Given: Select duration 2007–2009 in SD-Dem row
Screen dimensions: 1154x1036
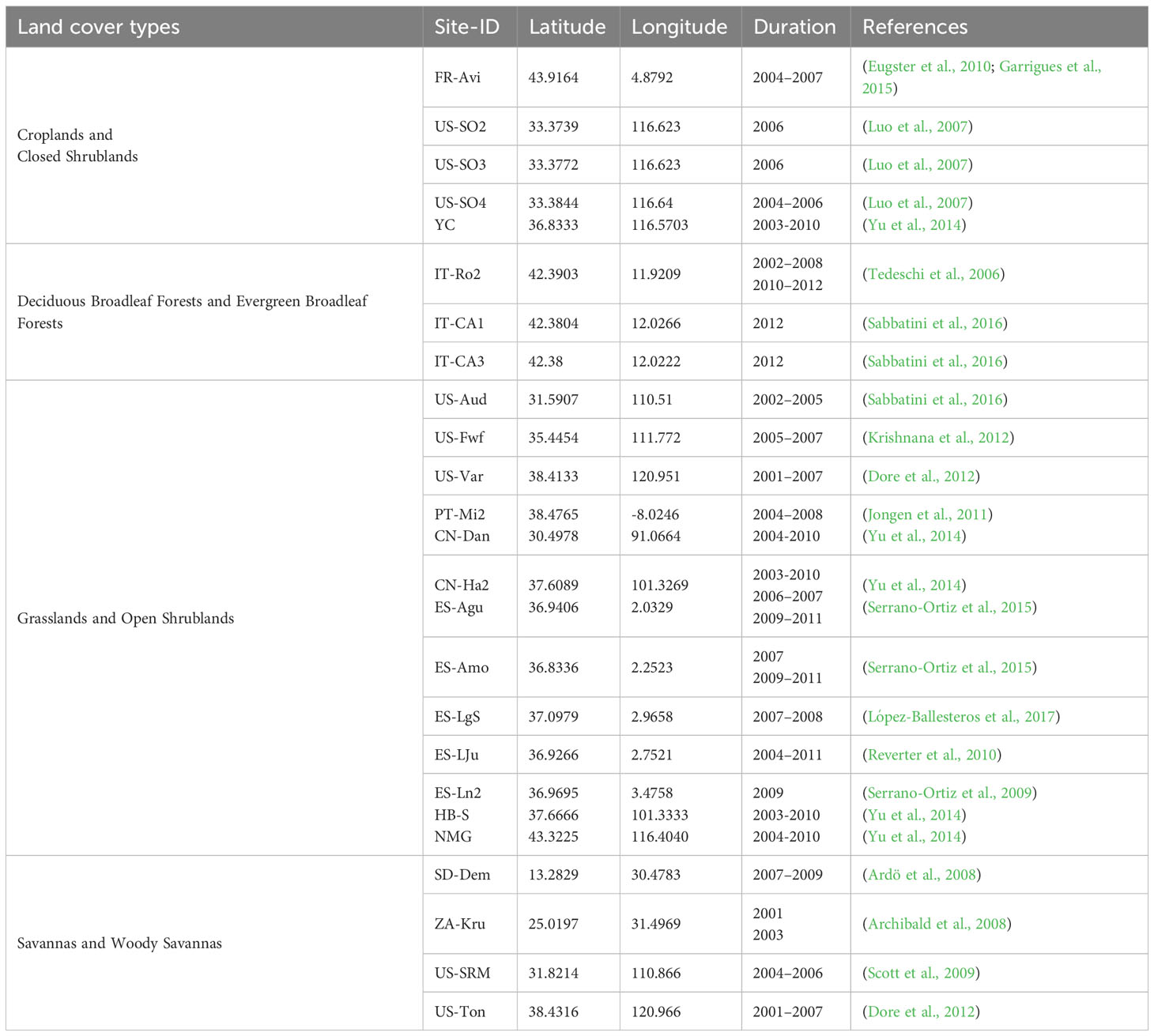Looking at the screenshot, I should tap(788, 875).
